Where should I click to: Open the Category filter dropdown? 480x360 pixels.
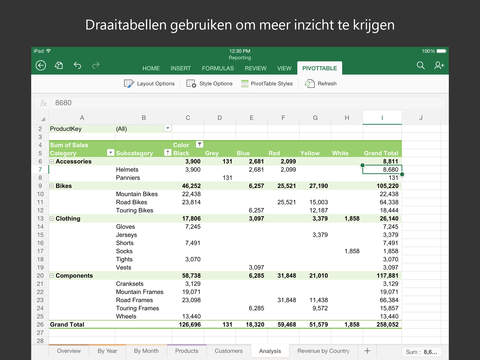pos(110,153)
